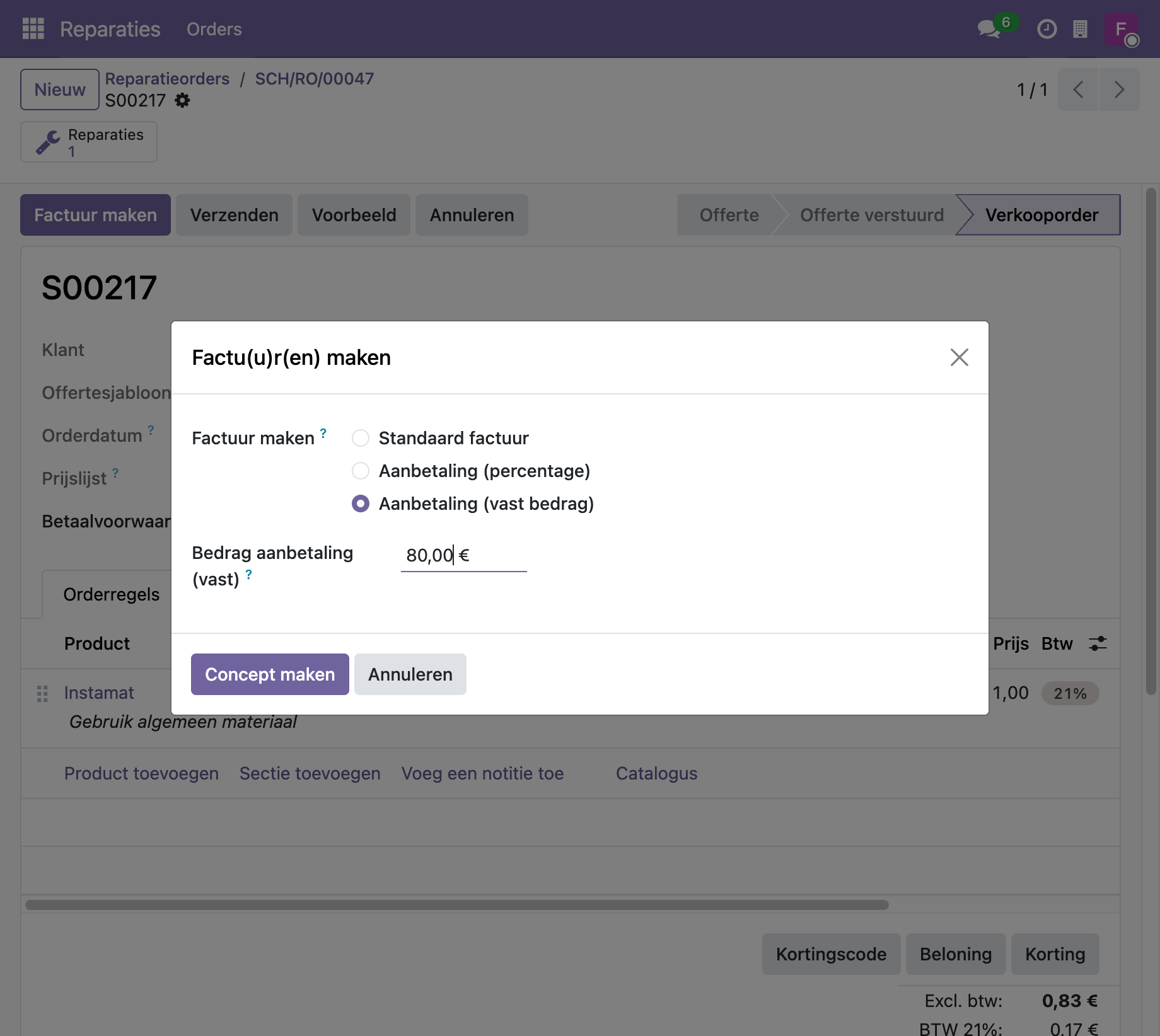The image size is (1160, 1036).
Task: Click 'Gebruik algemeen materiaal' description text
Action: click(183, 722)
